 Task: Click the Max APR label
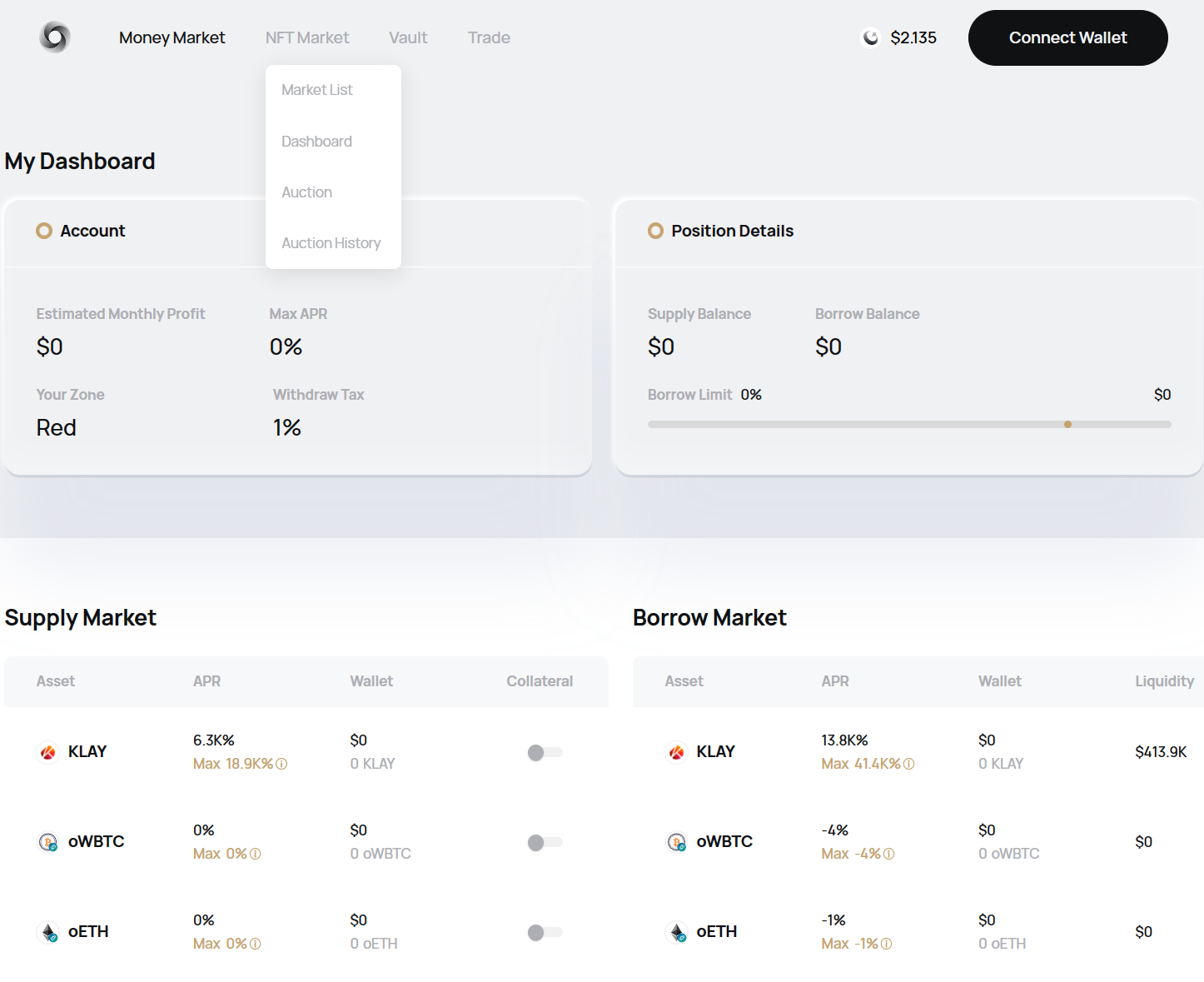[298, 314]
